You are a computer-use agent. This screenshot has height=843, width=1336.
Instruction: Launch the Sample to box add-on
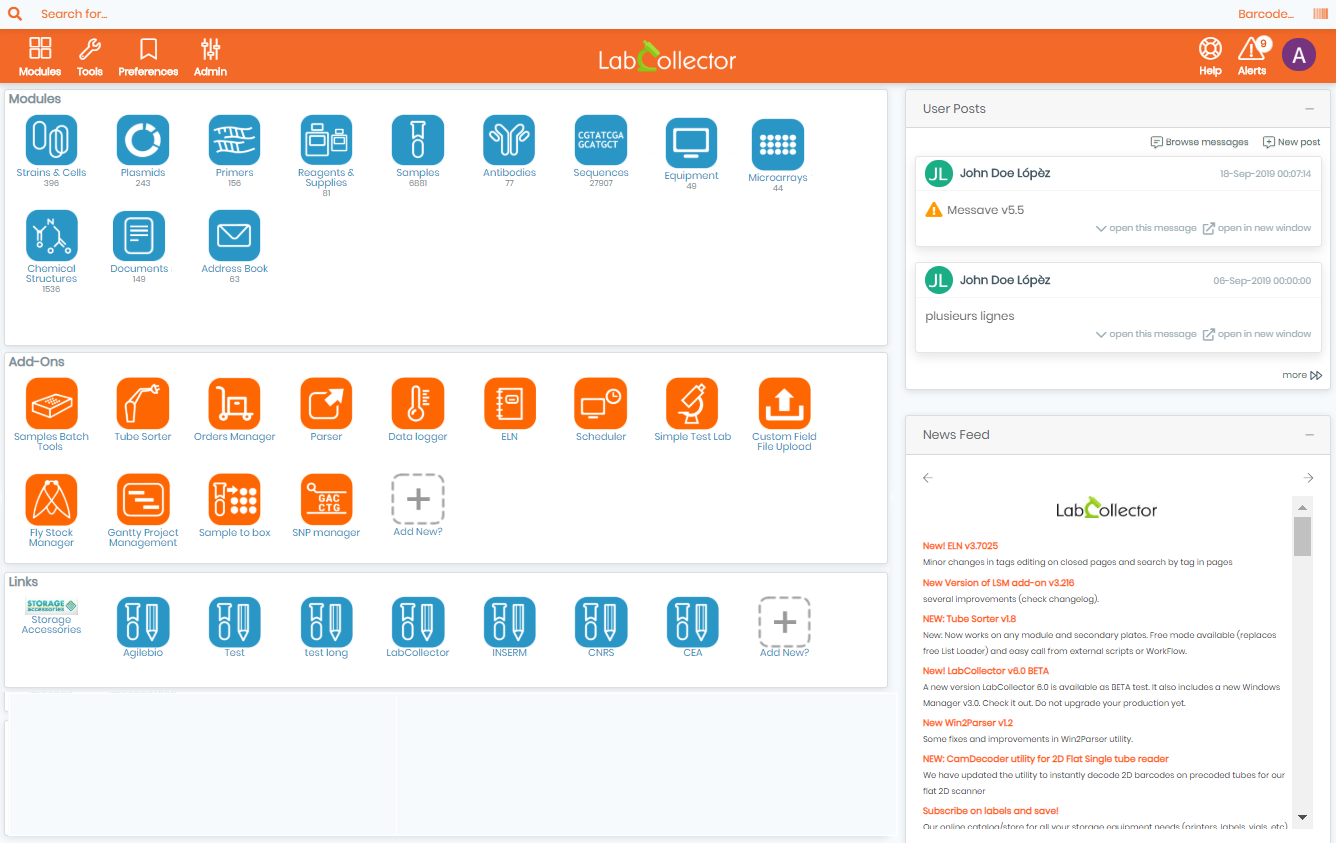point(234,500)
